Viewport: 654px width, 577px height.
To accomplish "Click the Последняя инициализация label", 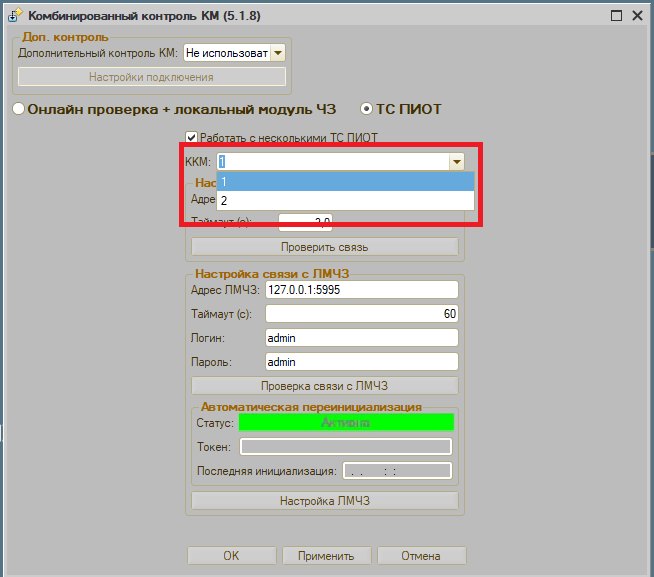I will (x=267, y=471).
